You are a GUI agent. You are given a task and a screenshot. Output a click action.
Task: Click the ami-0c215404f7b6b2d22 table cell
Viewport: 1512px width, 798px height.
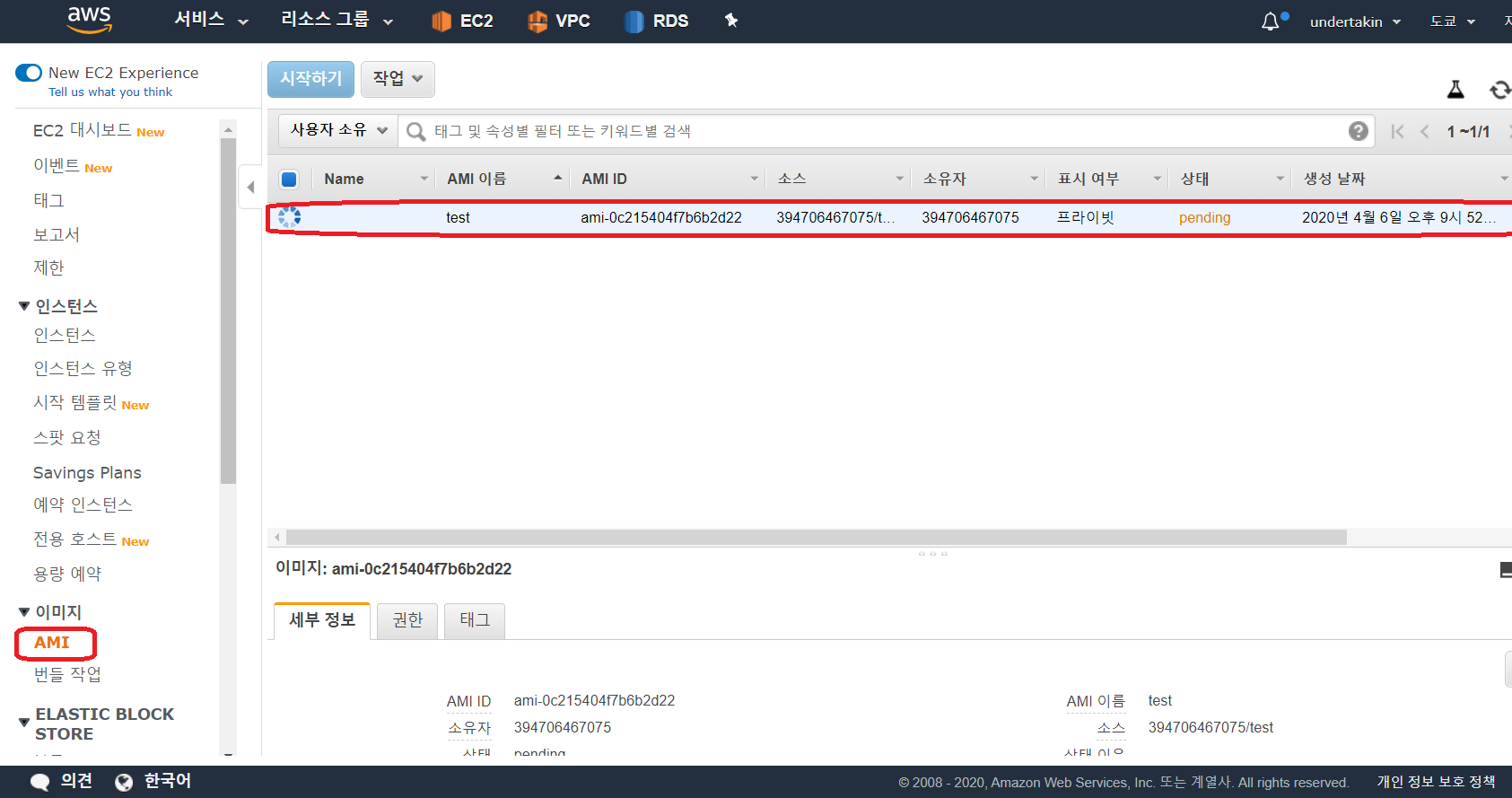(x=661, y=217)
